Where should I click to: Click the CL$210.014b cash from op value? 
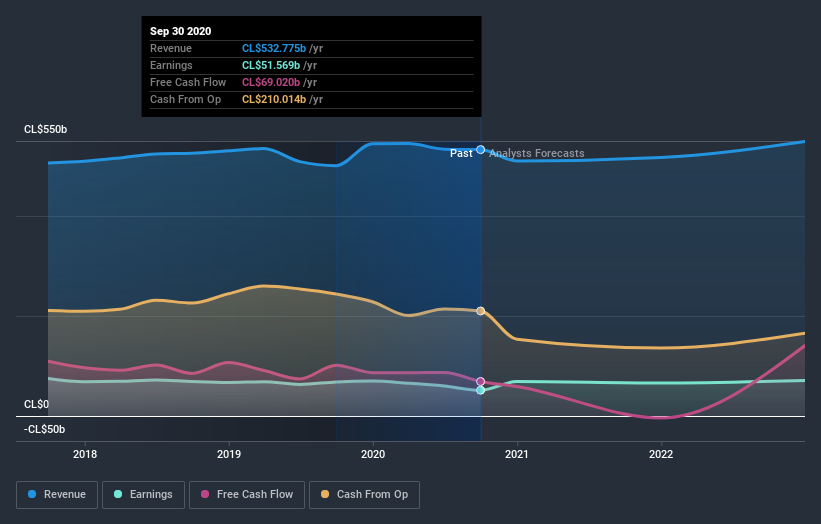pyautogui.click(x=274, y=99)
